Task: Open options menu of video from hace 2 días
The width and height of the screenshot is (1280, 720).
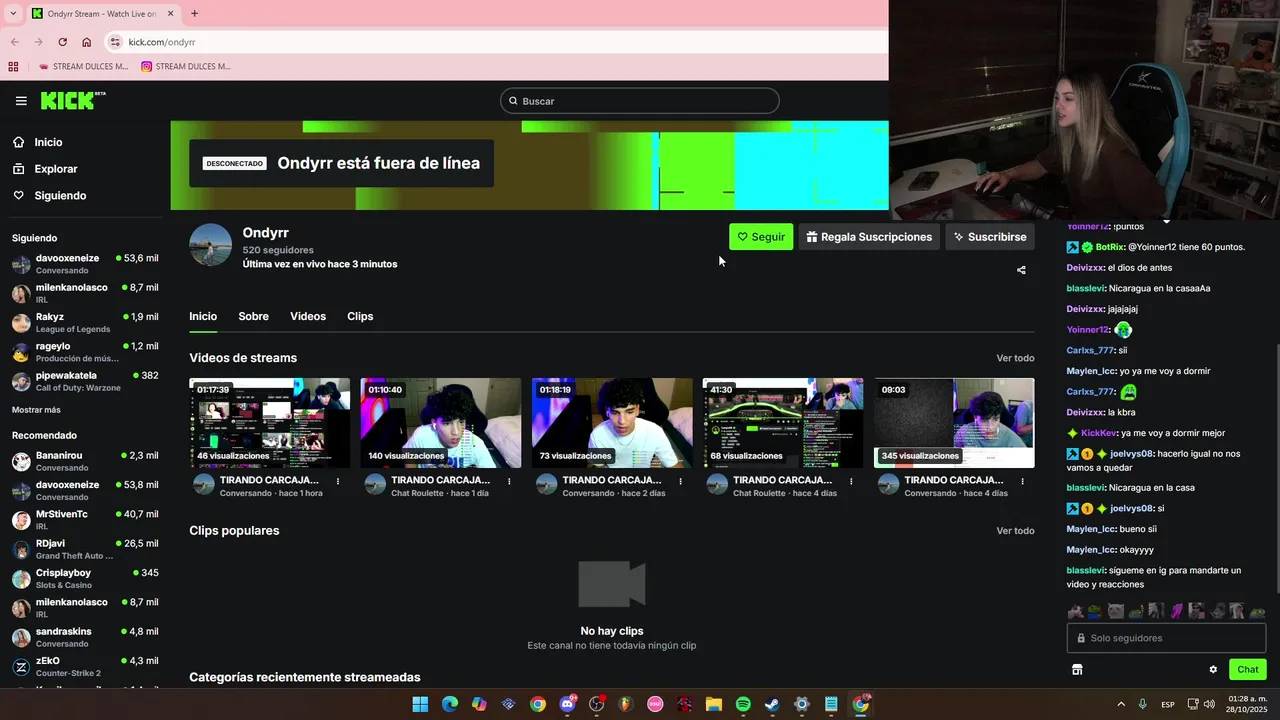Action: pos(680,481)
